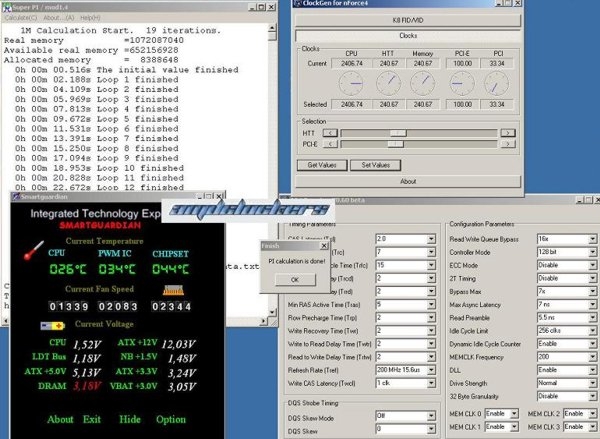Click the Set Values button
Image resolution: width=600 pixels, height=439 pixels.
[376, 164]
